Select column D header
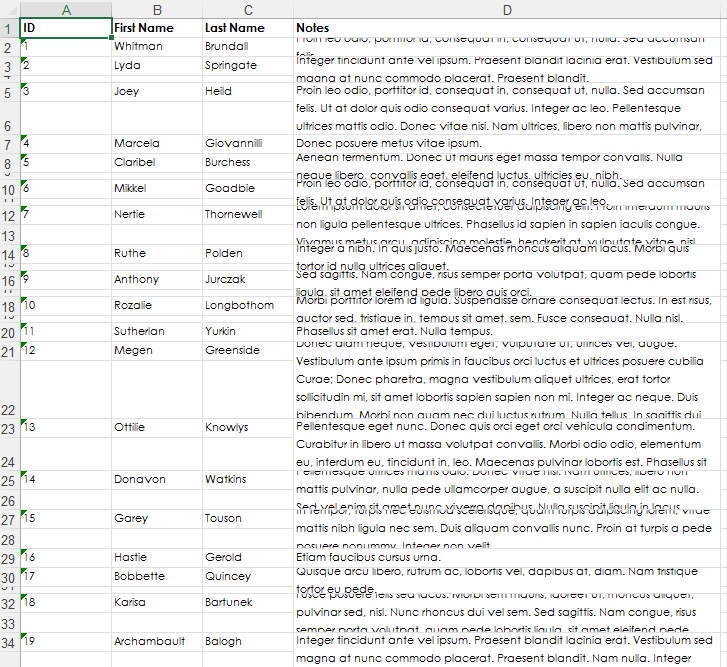This screenshot has width=727, height=667. click(508, 9)
